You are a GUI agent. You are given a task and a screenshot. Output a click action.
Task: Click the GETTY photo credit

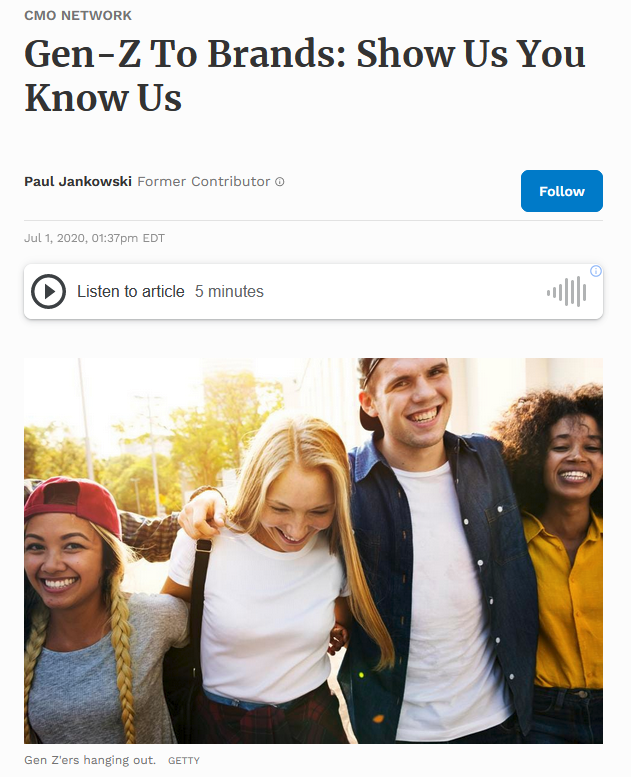tap(184, 761)
